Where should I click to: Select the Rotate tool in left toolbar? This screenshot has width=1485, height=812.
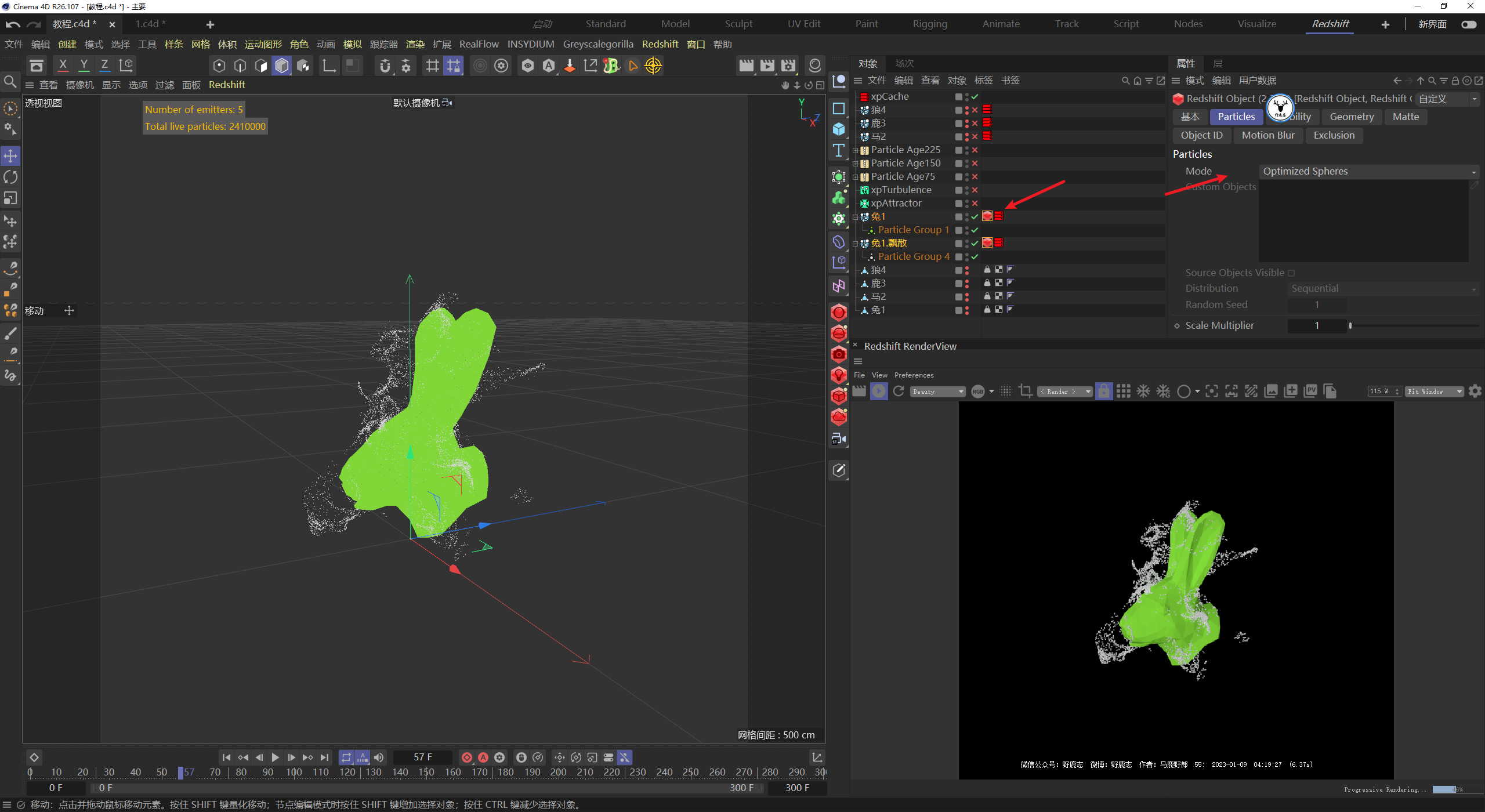(x=10, y=177)
